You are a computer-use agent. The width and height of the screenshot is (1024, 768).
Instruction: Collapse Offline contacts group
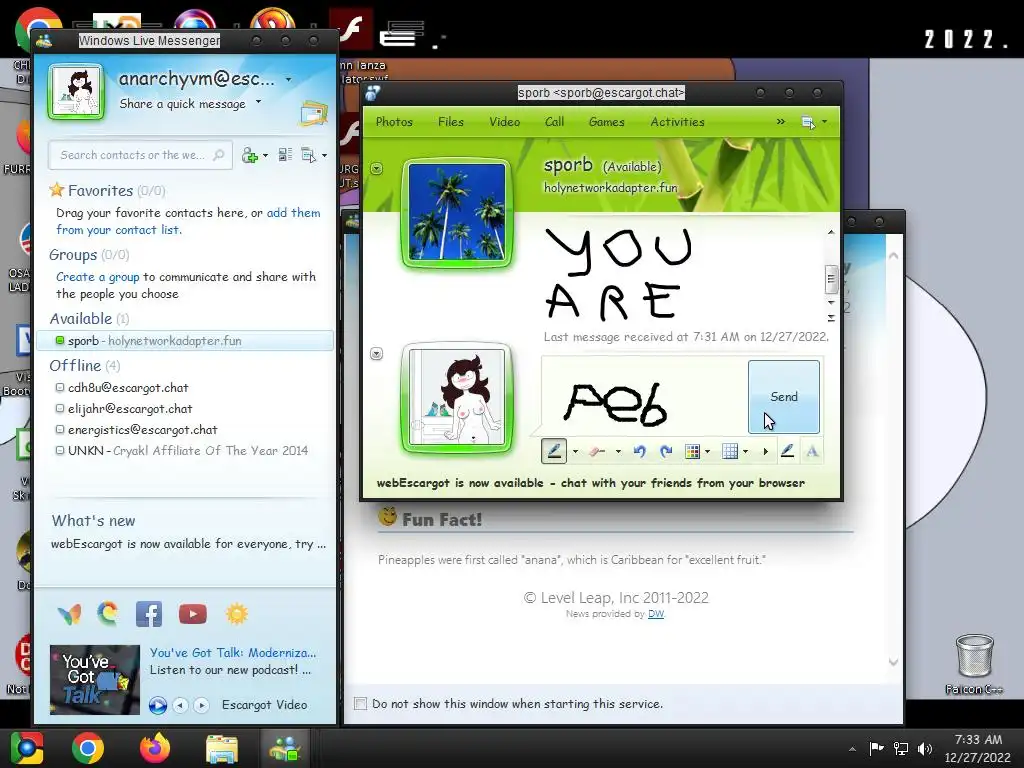[x=85, y=366]
